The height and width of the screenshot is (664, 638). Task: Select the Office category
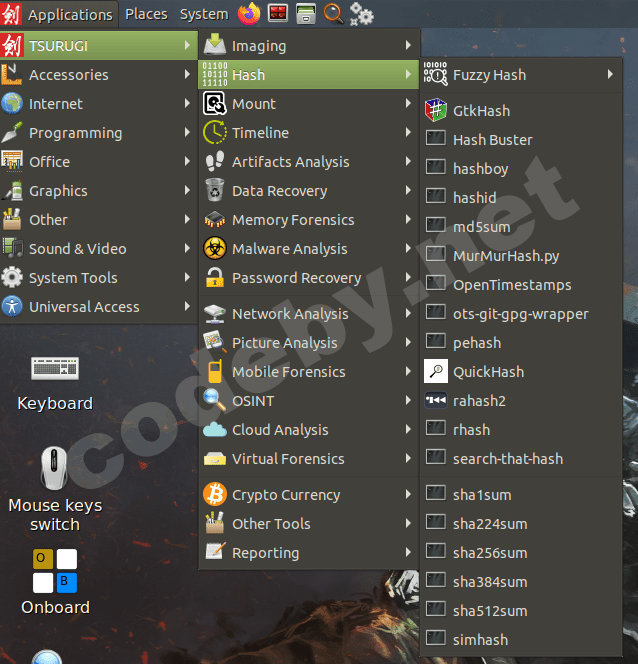pos(99,161)
